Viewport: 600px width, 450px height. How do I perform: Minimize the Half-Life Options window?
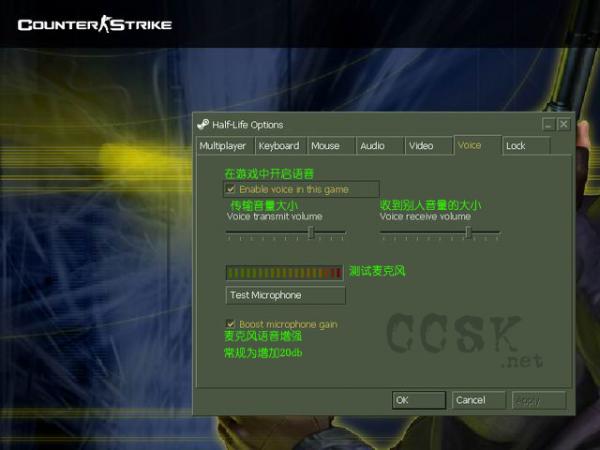tap(549, 124)
